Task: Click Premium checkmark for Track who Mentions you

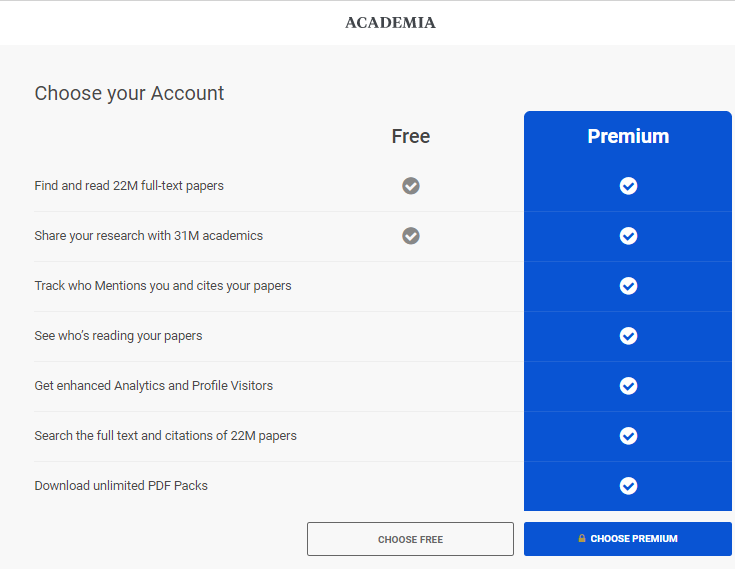Action: click(628, 286)
